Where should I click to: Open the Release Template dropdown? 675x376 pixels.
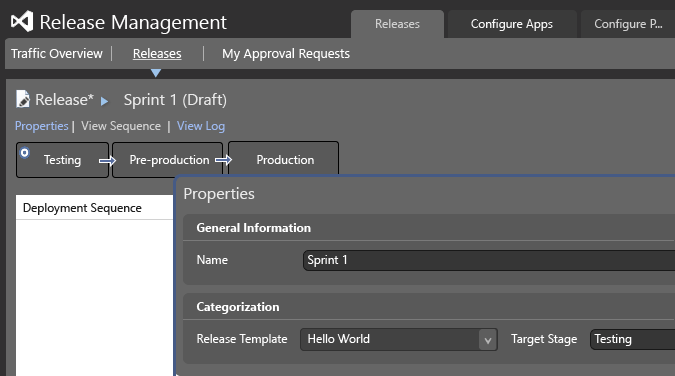pyautogui.click(x=399, y=339)
